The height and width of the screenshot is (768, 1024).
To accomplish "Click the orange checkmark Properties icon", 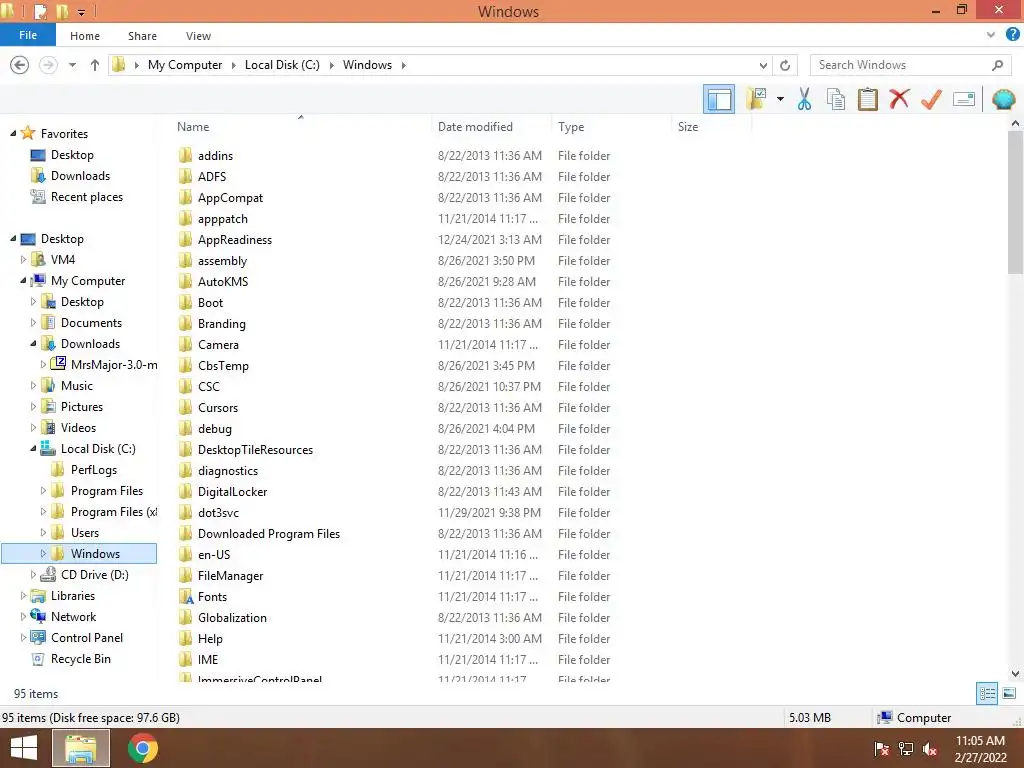I will [x=931, y=99].
